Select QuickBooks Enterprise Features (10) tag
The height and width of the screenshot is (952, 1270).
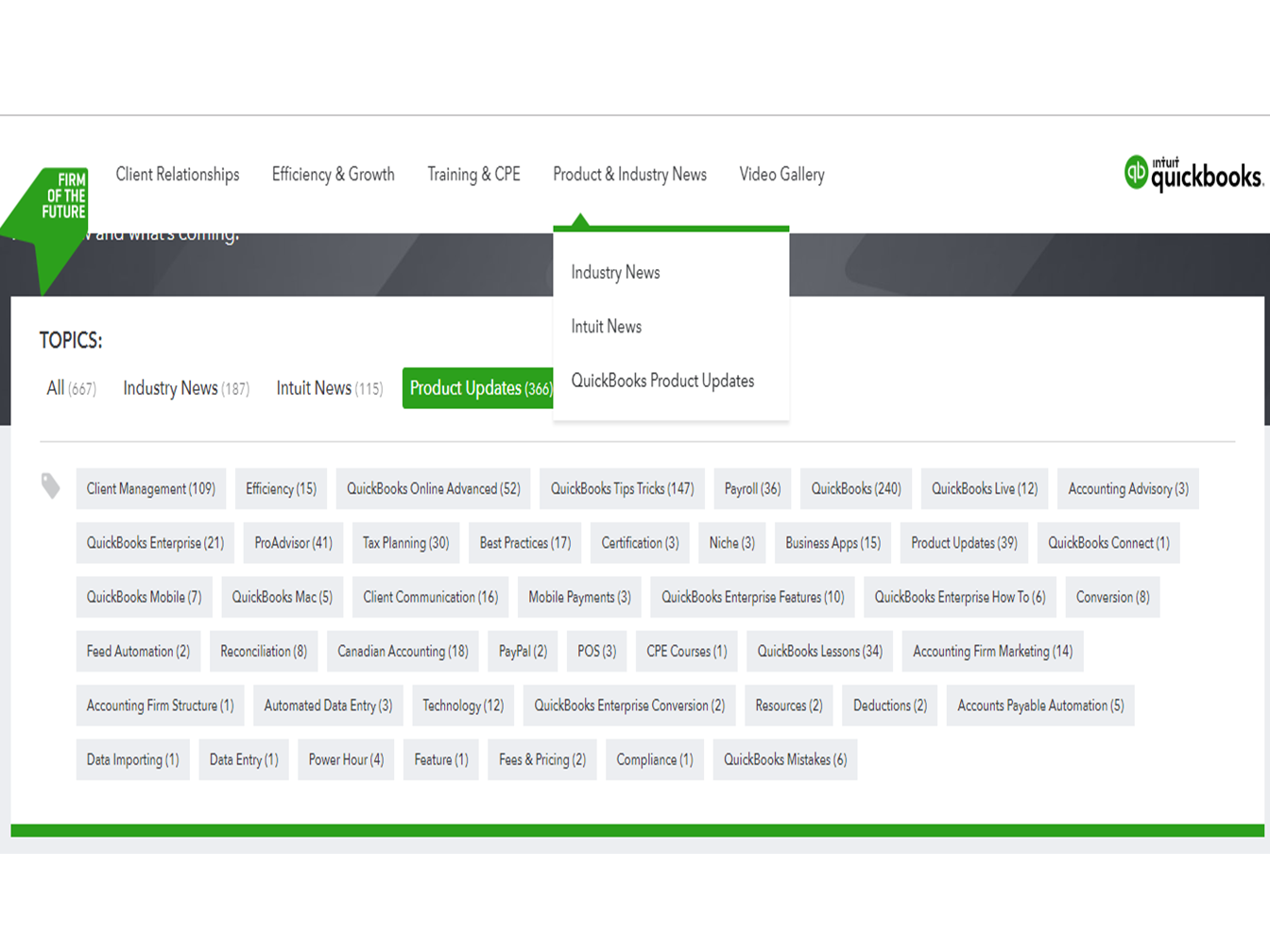[753, 597]
